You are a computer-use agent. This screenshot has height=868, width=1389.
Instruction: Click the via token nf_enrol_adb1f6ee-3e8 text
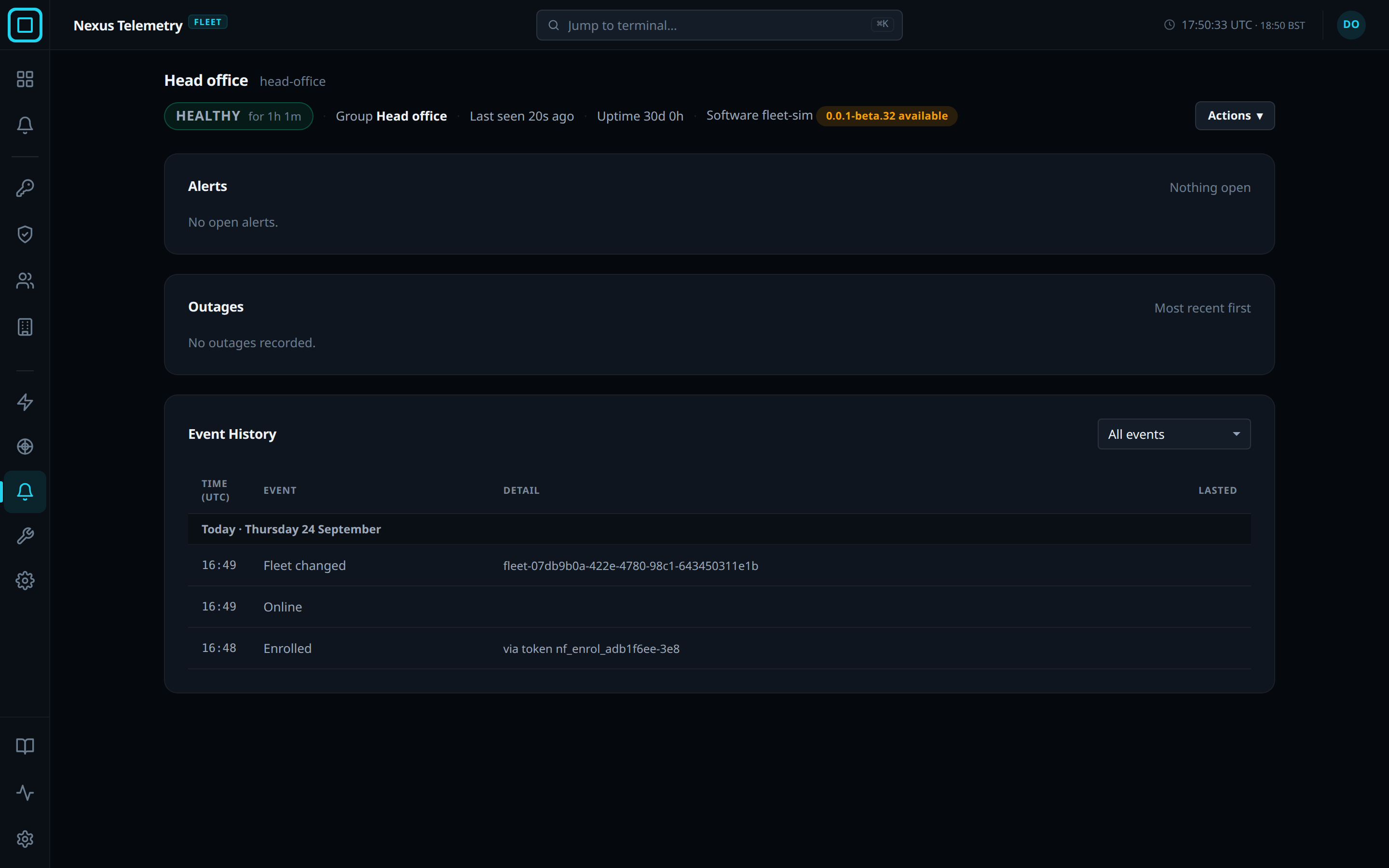pyautogui.click(x=591, y=649)
